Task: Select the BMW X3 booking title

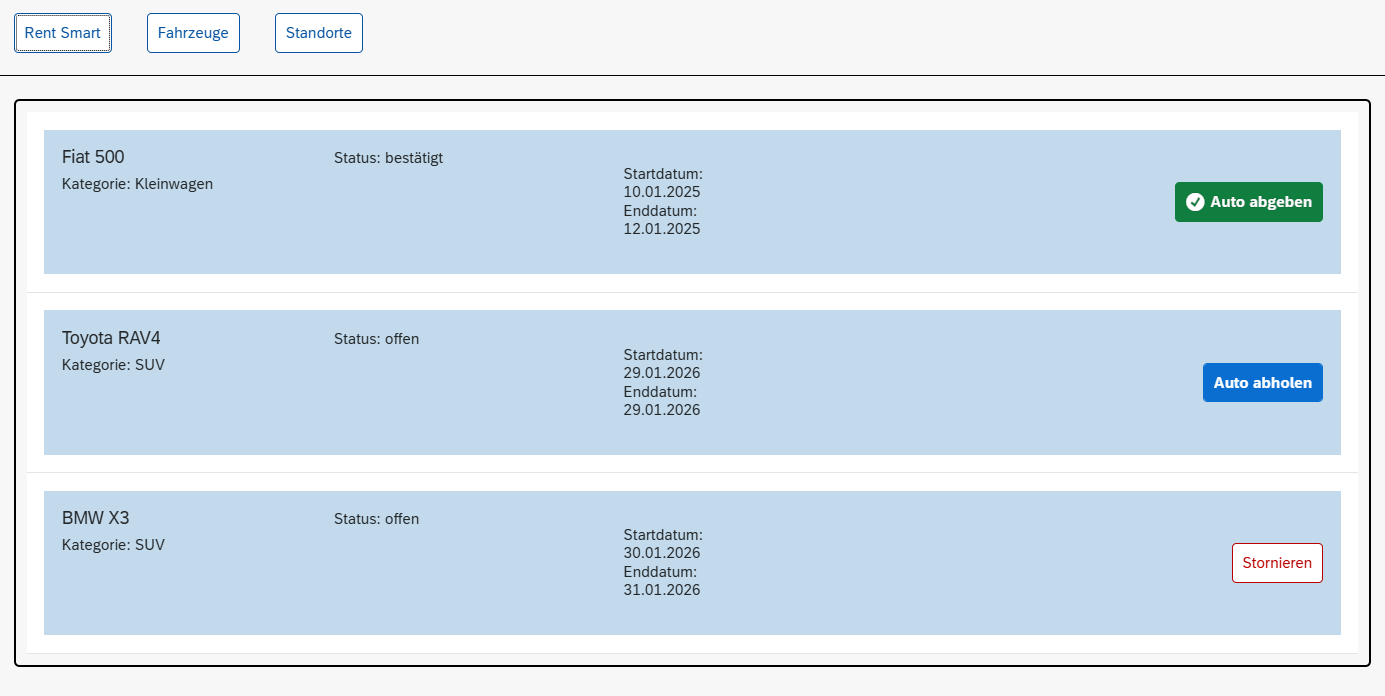Action: point(95,518)
